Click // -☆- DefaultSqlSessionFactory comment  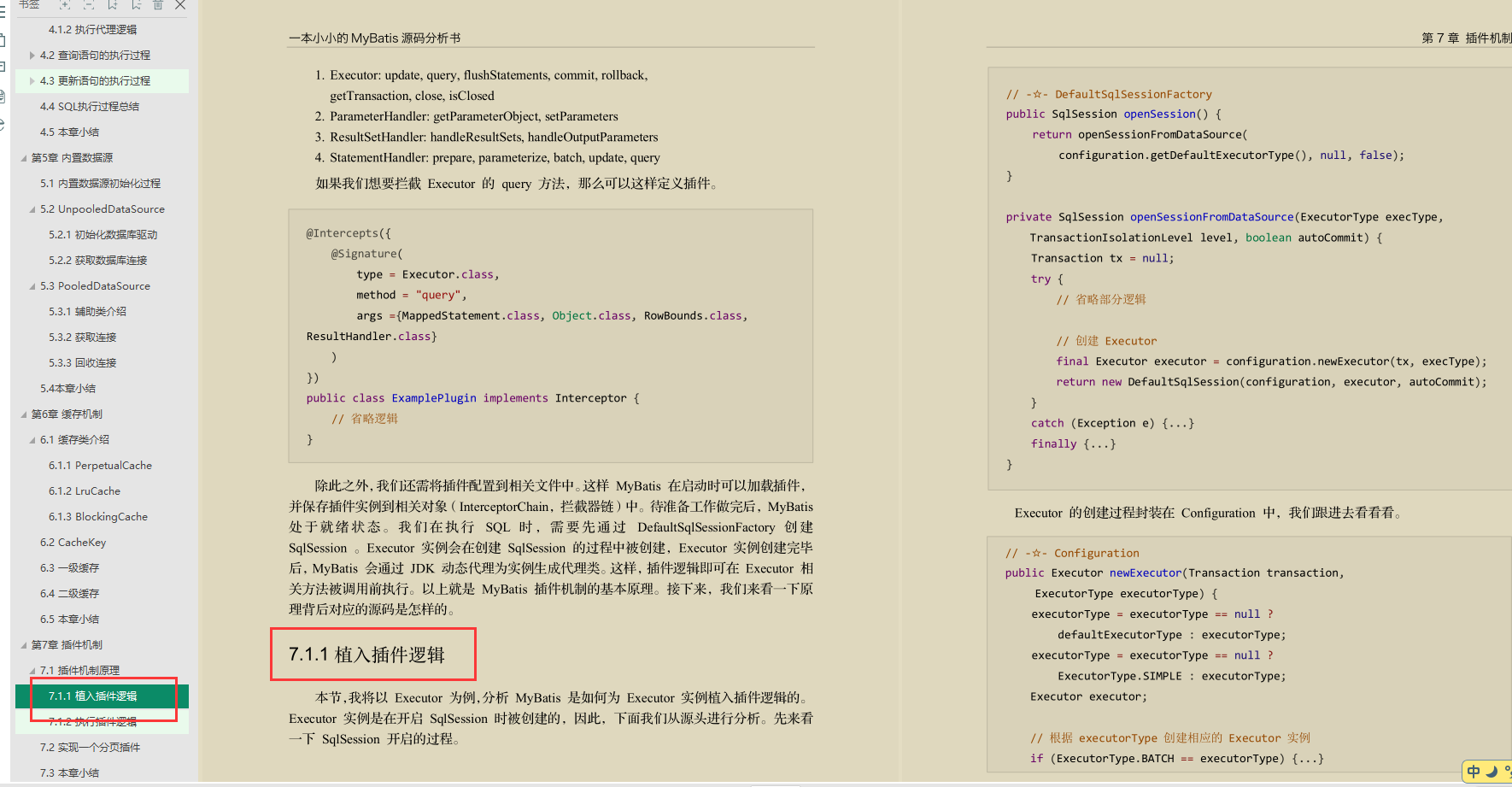[x=1109, y=94]
